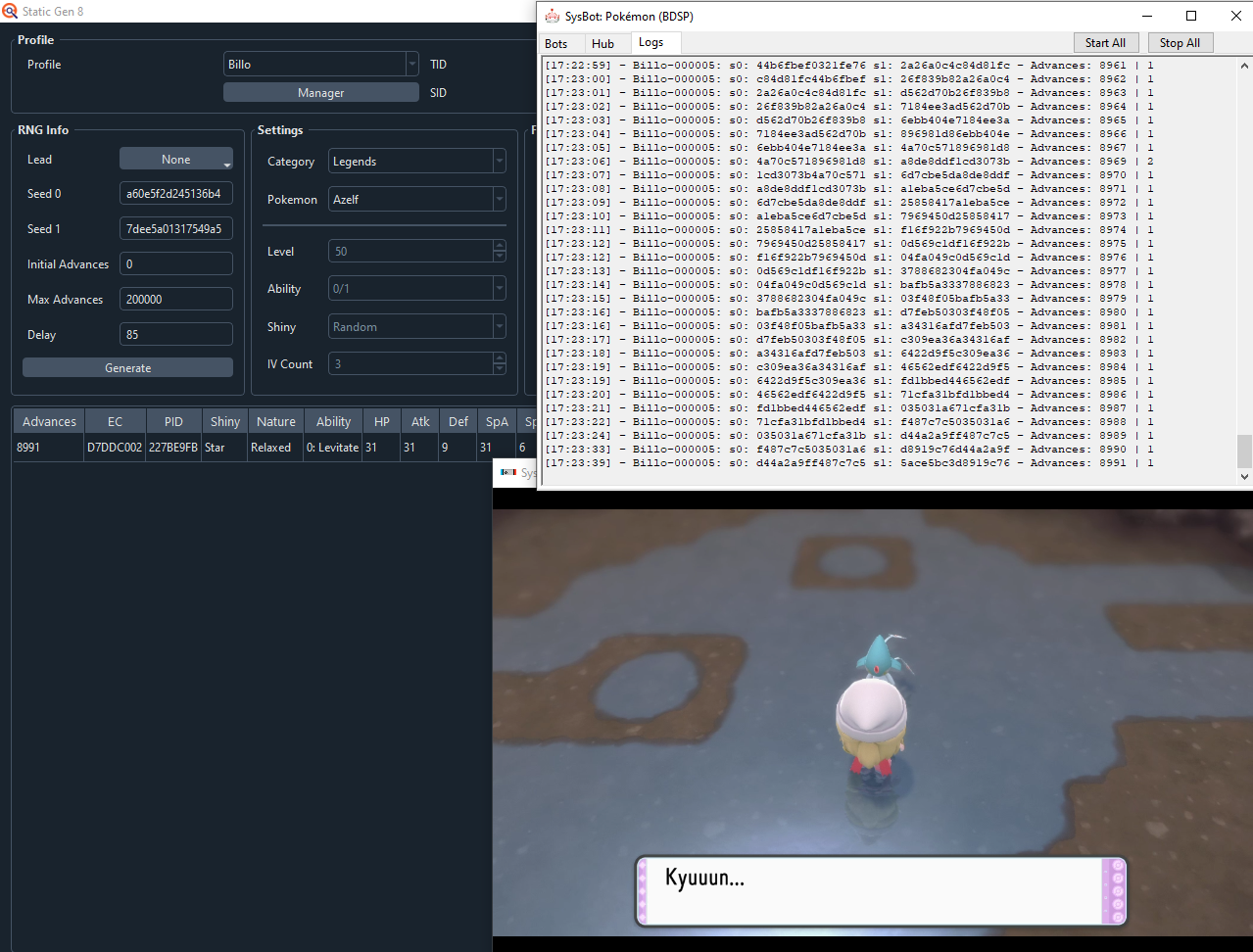Select the Relaxed nature cell
1253x952 pixels.
275,448
